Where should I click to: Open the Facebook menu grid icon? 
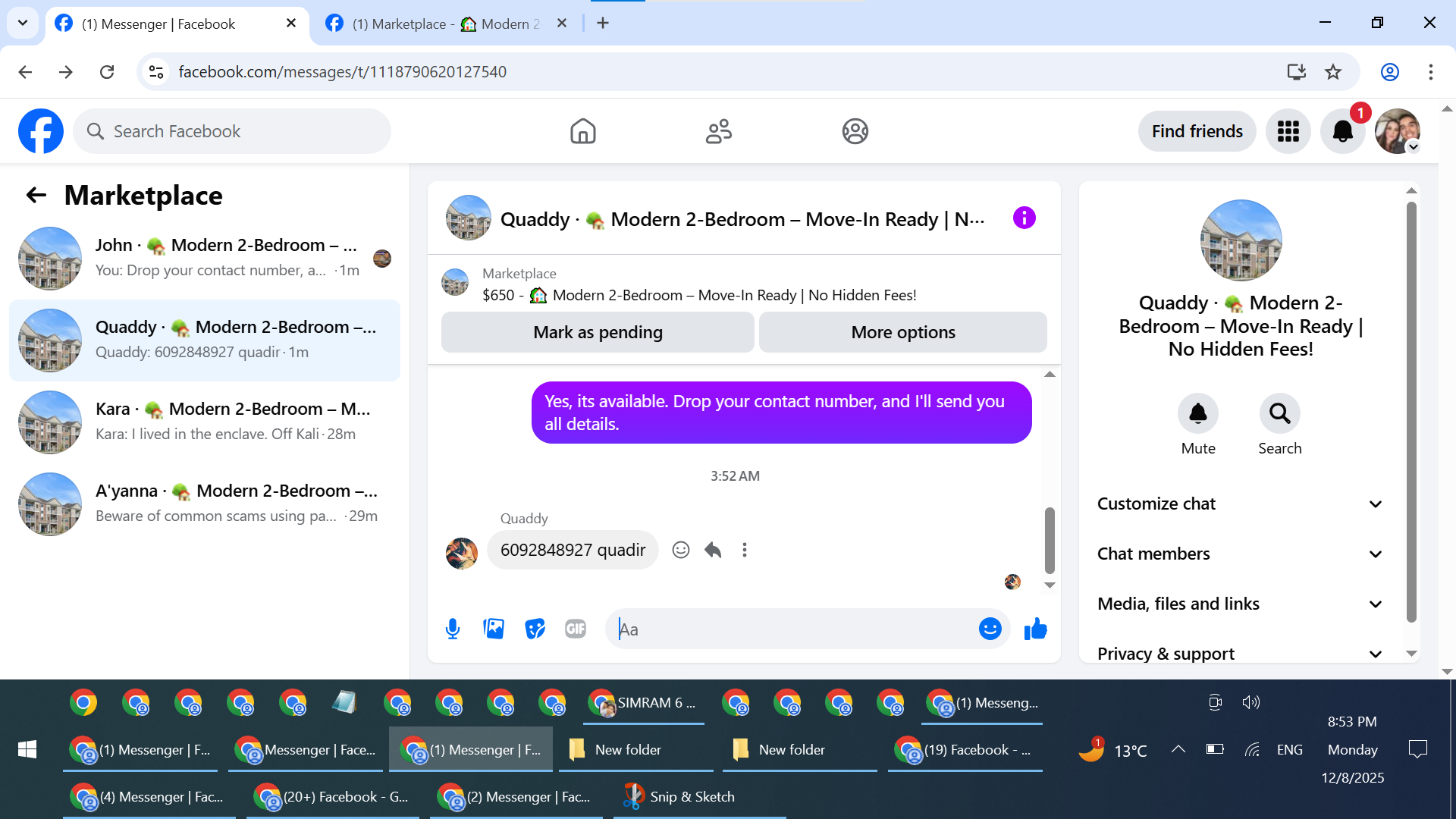[x=1288, y=131]
